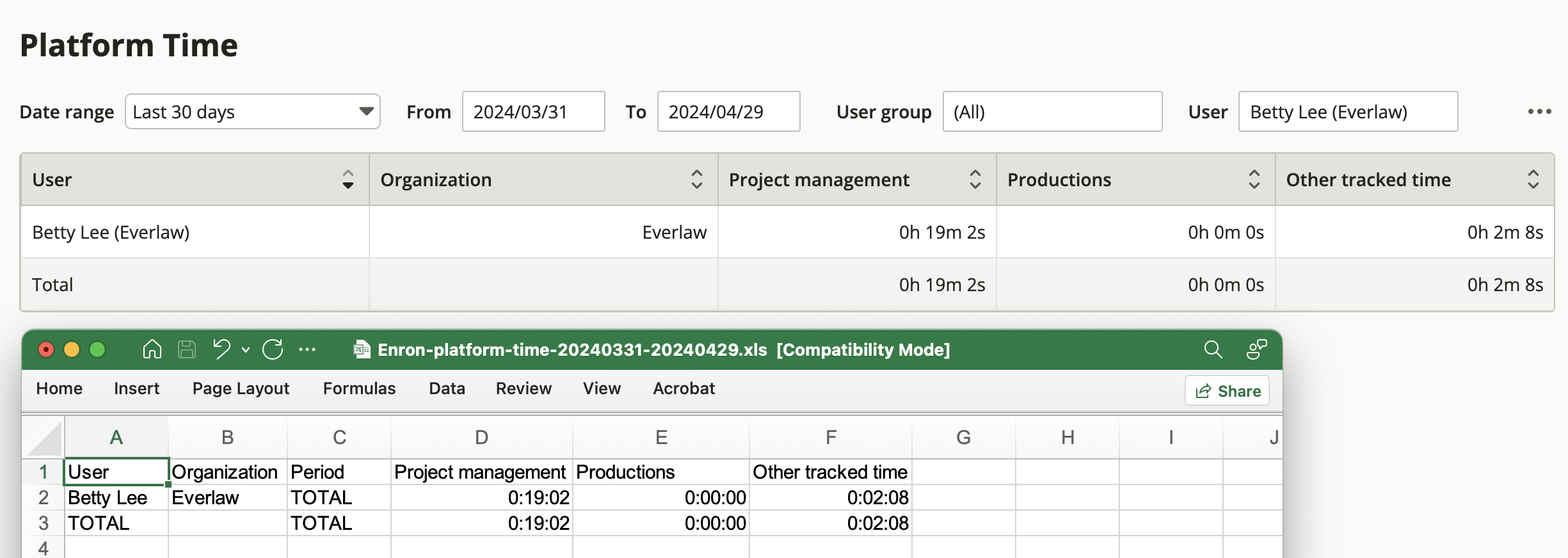Select Excel cell F3 showing 0:02:08
Image resolution: width=1568 pixels, height=558 pixels.
click(x=831, y=523)
